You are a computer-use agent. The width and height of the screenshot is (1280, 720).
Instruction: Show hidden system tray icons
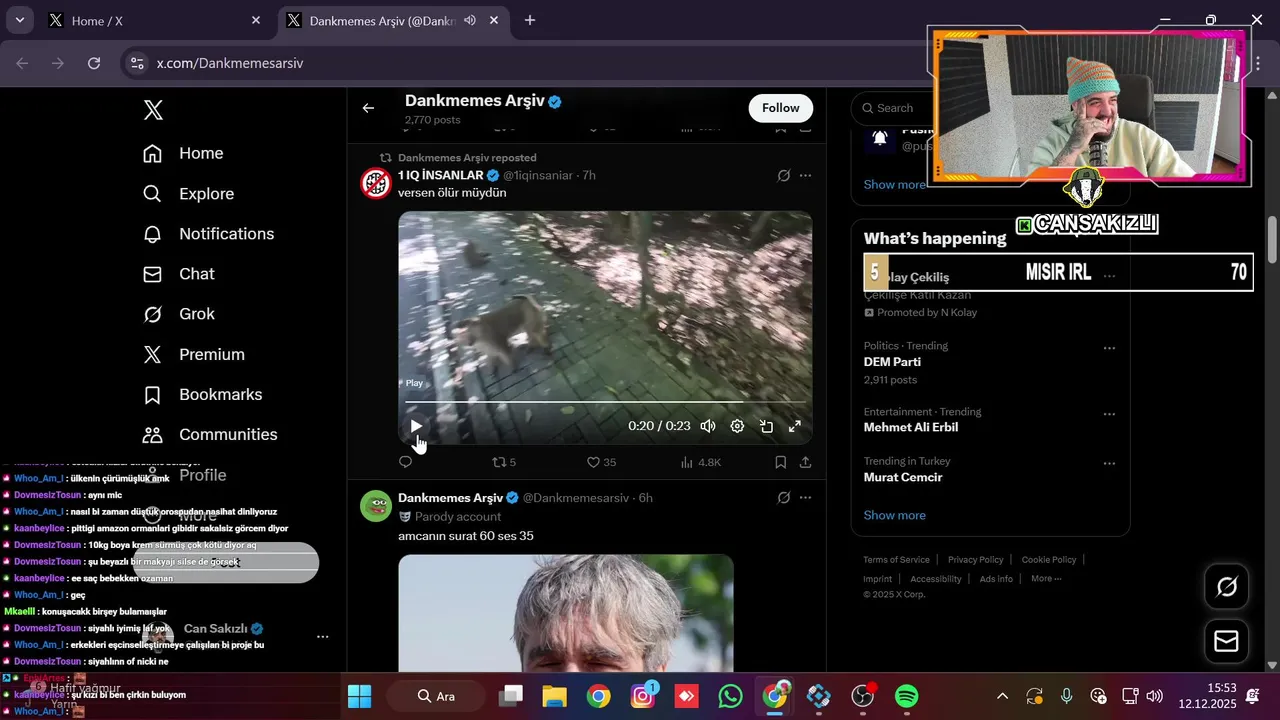1002,696
